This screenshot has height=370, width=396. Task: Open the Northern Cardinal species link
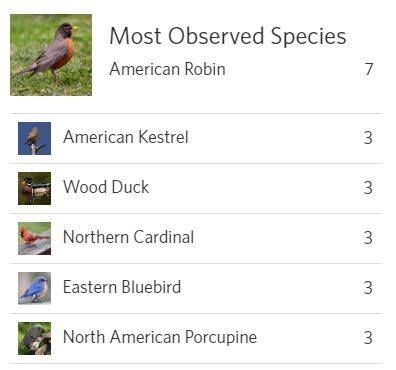tap(128, 237)
